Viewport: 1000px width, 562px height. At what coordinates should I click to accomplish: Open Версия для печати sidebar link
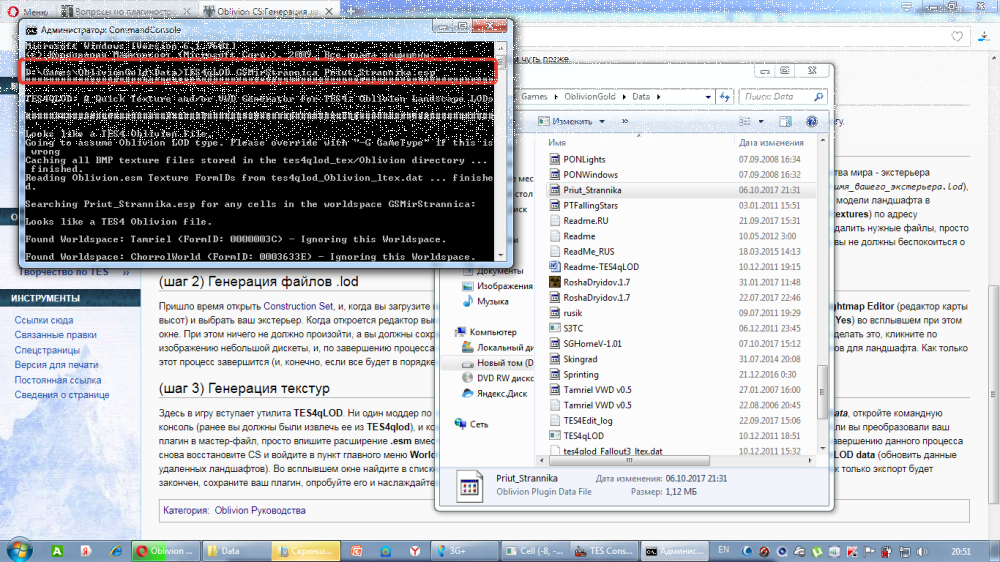coord(56,365)
